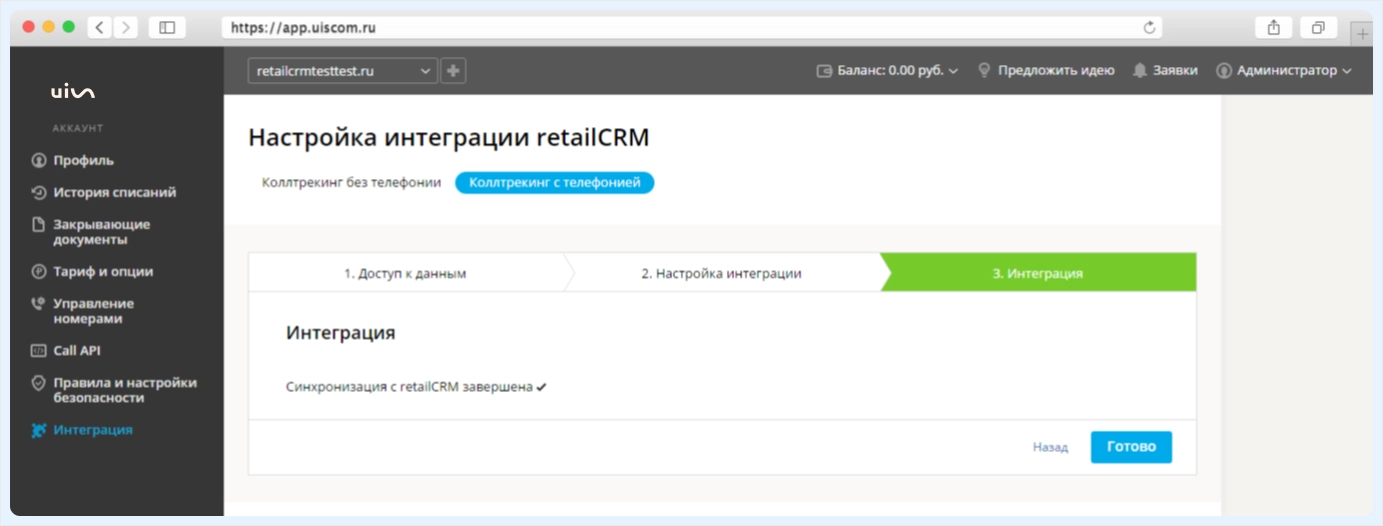Screen dimensions: 1383x526
Task: Click the Call API icon
Action: pos(39,351)
